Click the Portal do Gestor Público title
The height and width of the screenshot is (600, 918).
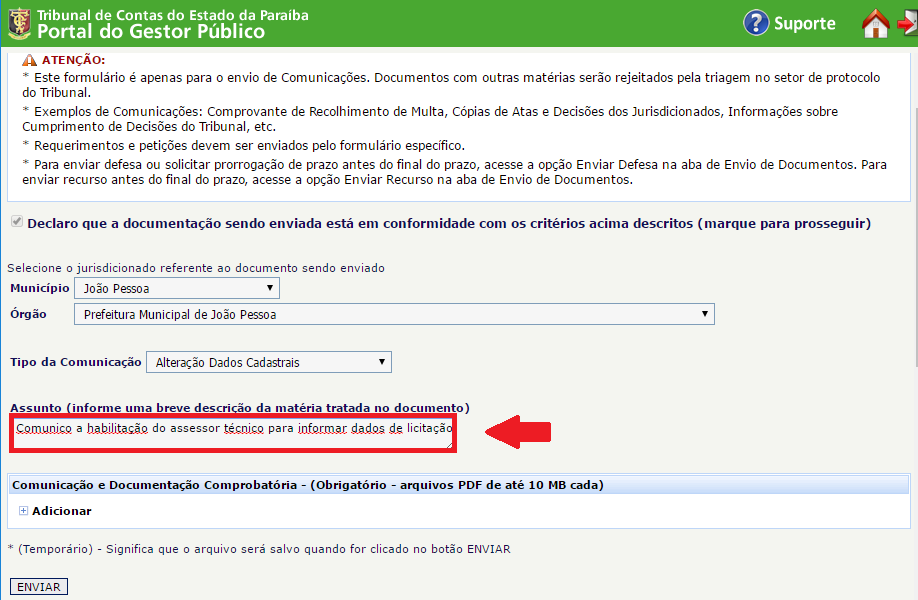[151, 31]
